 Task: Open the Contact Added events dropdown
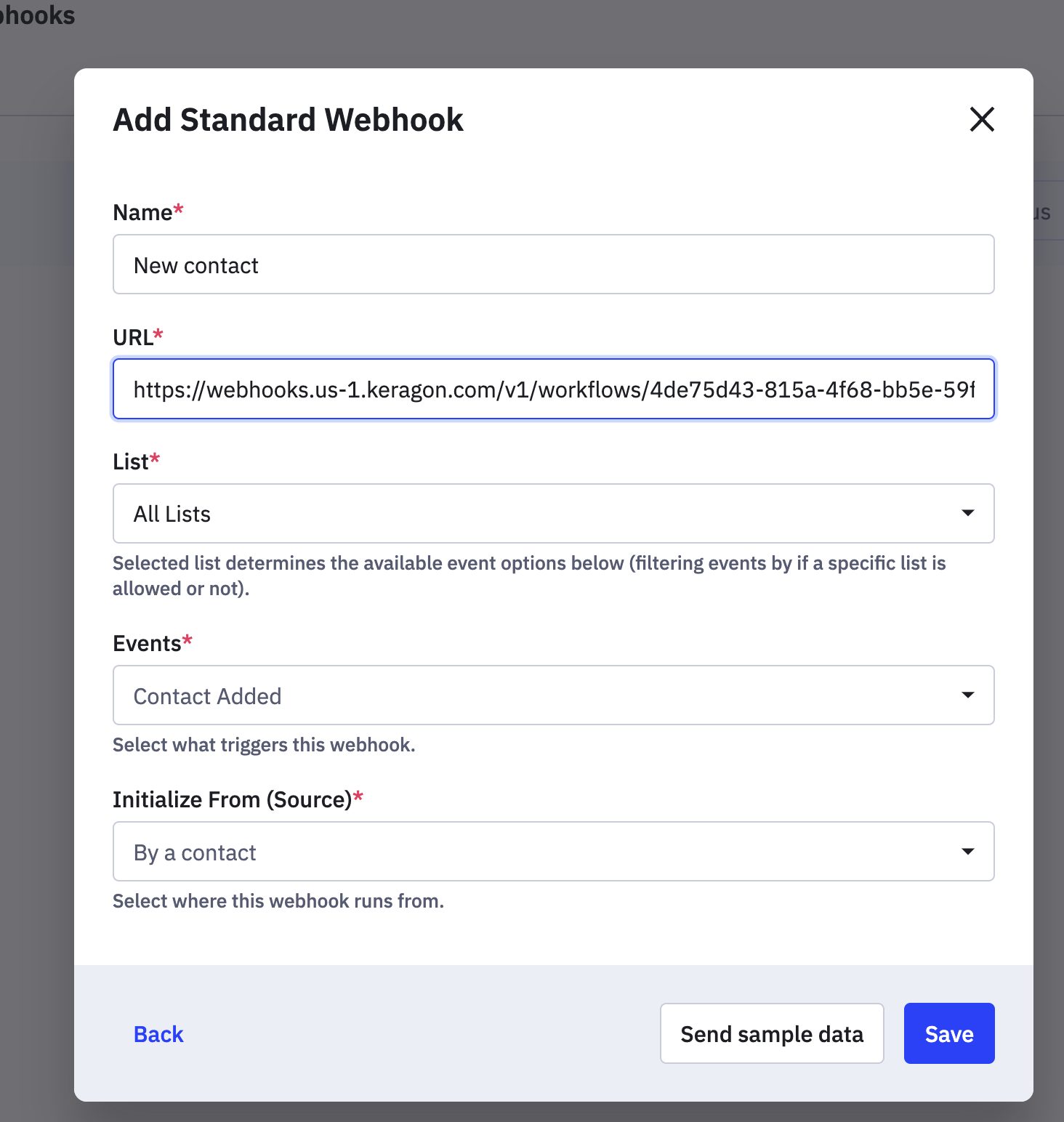(x=554, y=695)
